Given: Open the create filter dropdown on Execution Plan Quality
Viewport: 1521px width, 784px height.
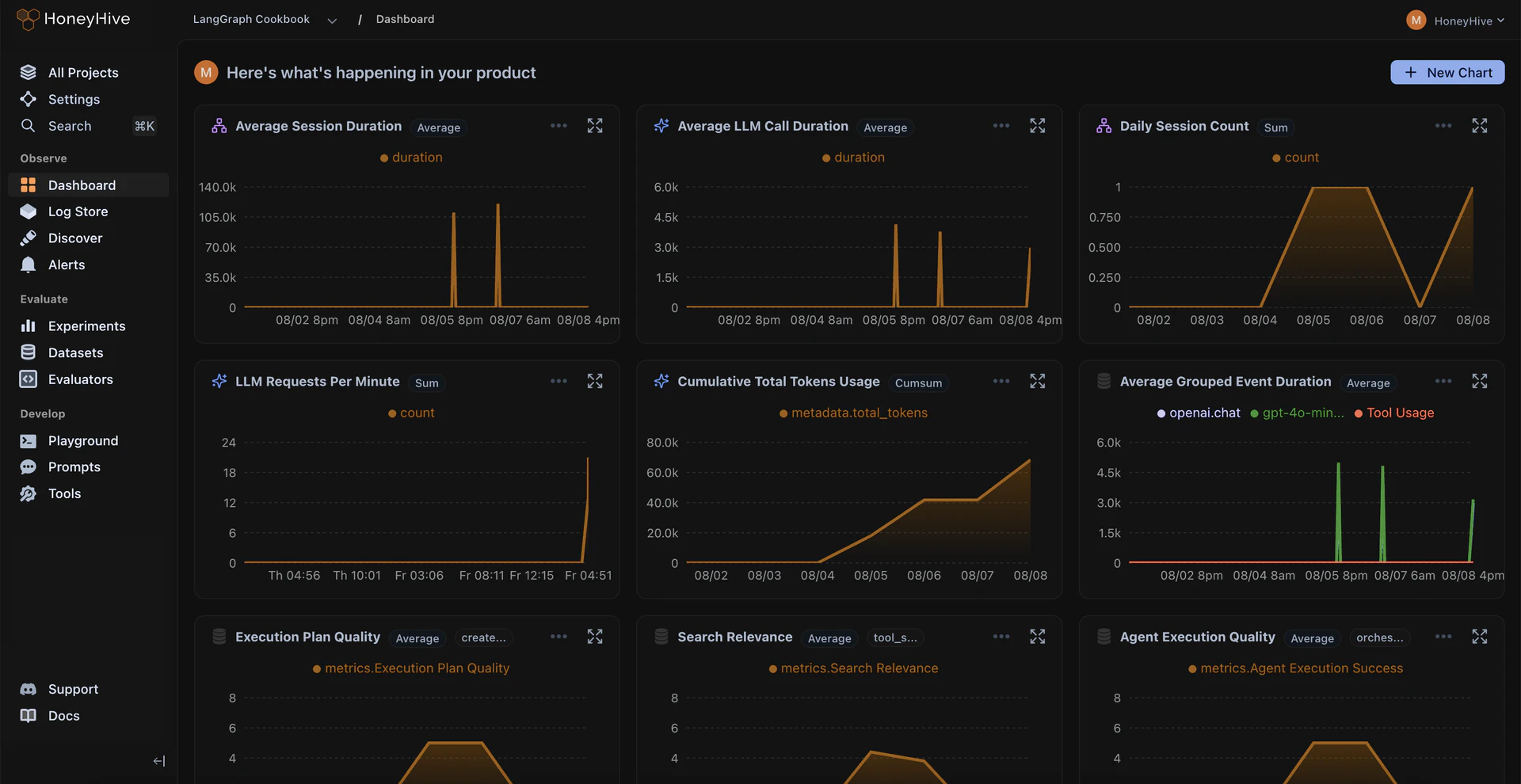Looking at the screenshot, I should point(483,637).
